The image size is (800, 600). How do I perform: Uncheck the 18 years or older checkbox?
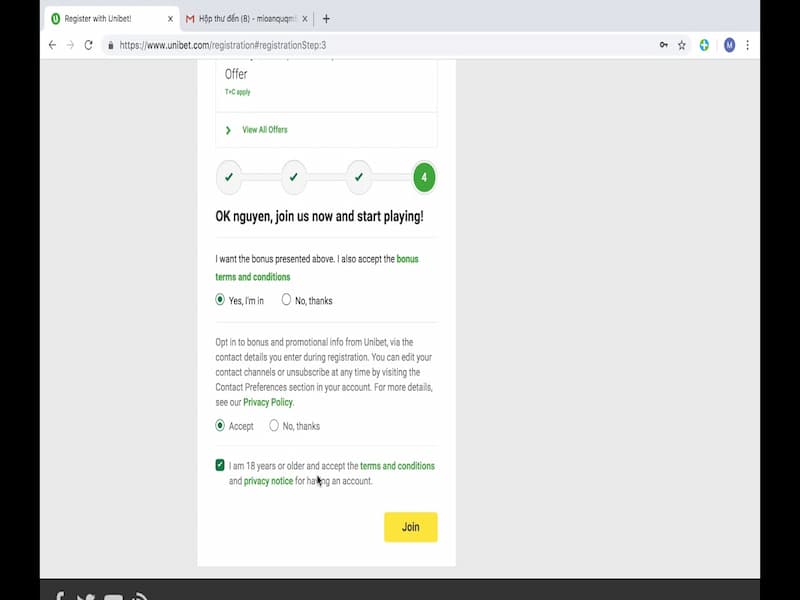coord(221,465)
